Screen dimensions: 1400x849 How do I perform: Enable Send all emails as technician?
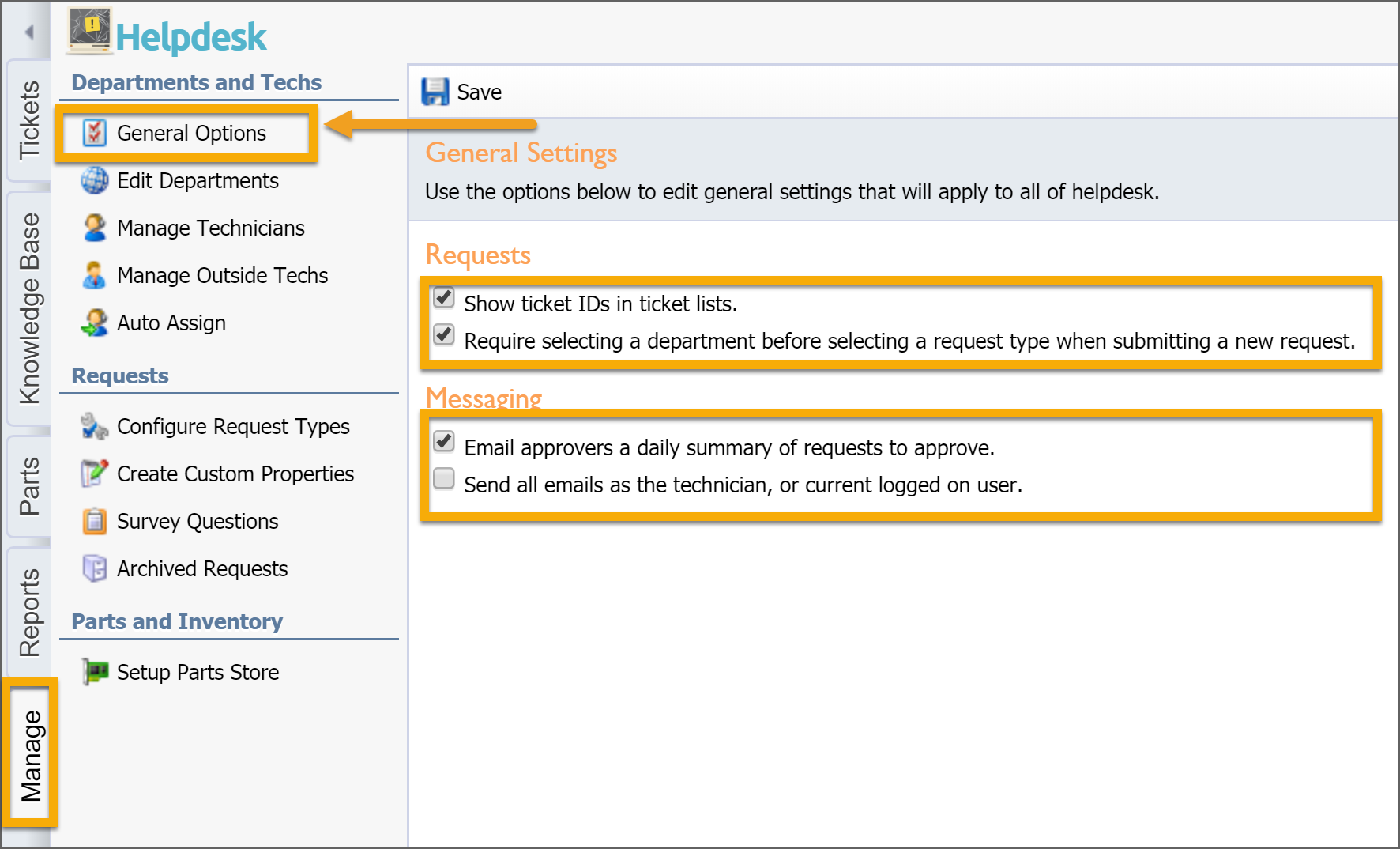(x=444, y=478)
